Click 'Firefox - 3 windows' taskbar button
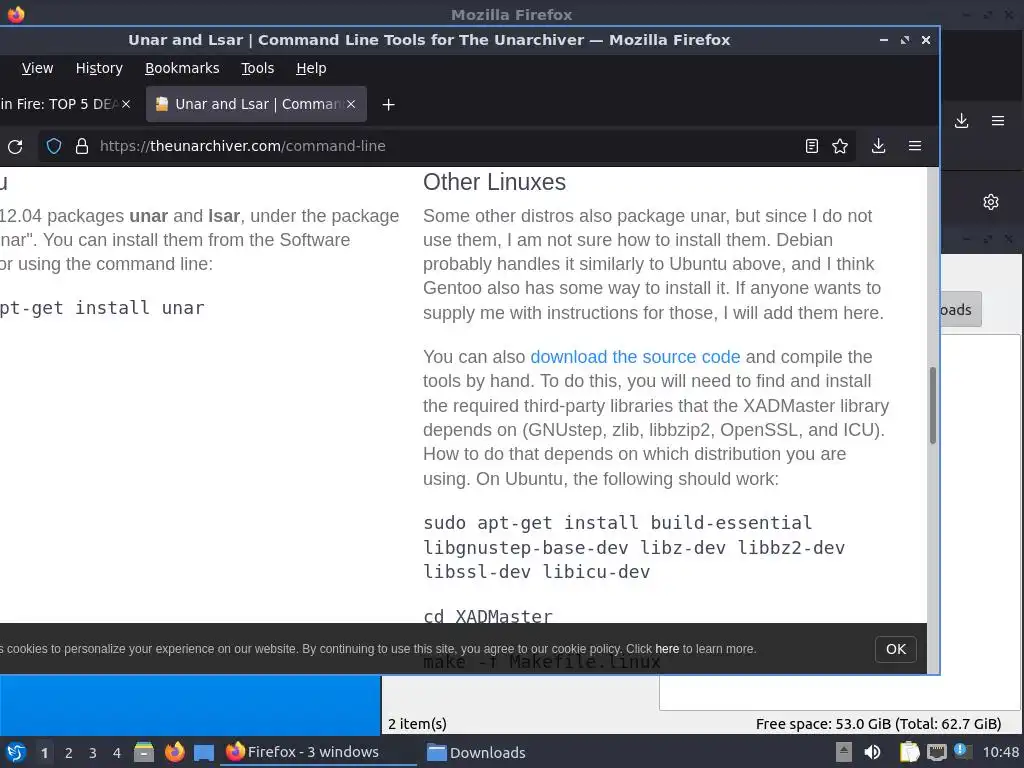Screen dimensions: 1024x768 (319, 752)
